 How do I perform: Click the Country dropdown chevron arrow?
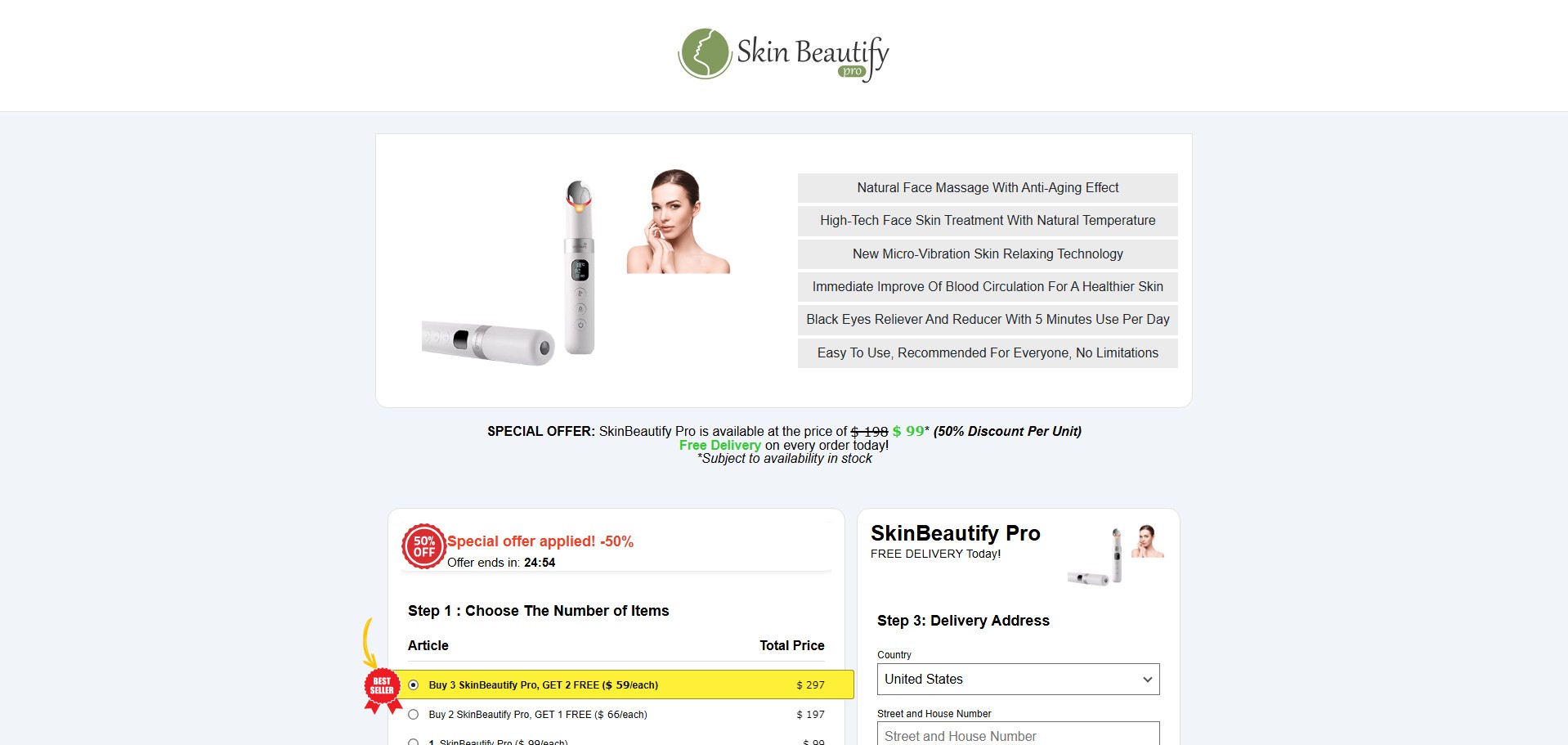[1147, 680]
